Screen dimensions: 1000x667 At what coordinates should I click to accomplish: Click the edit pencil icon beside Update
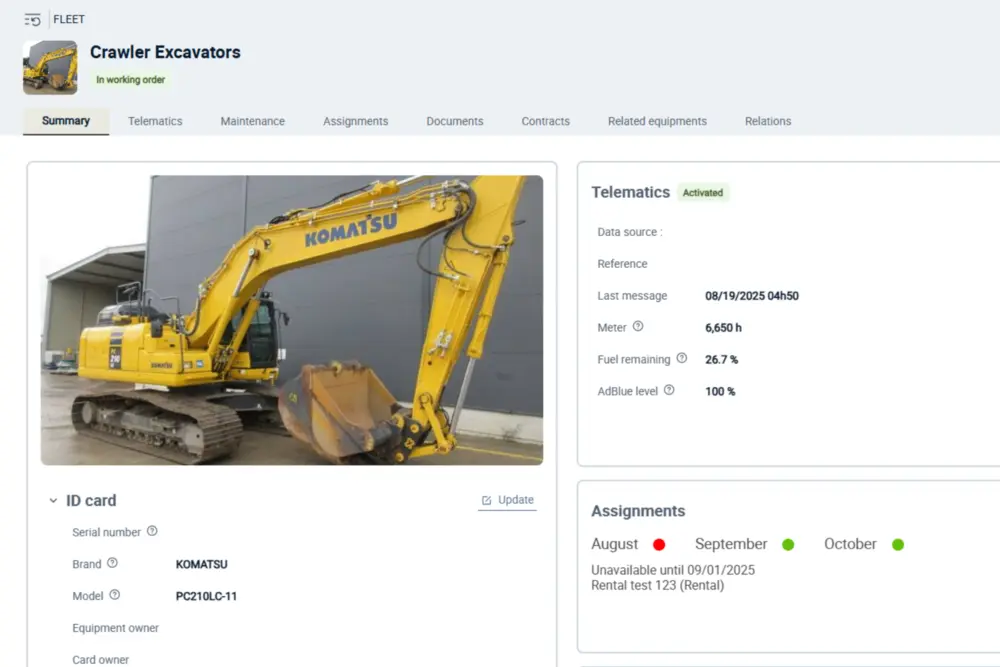[x=487, y=500]
